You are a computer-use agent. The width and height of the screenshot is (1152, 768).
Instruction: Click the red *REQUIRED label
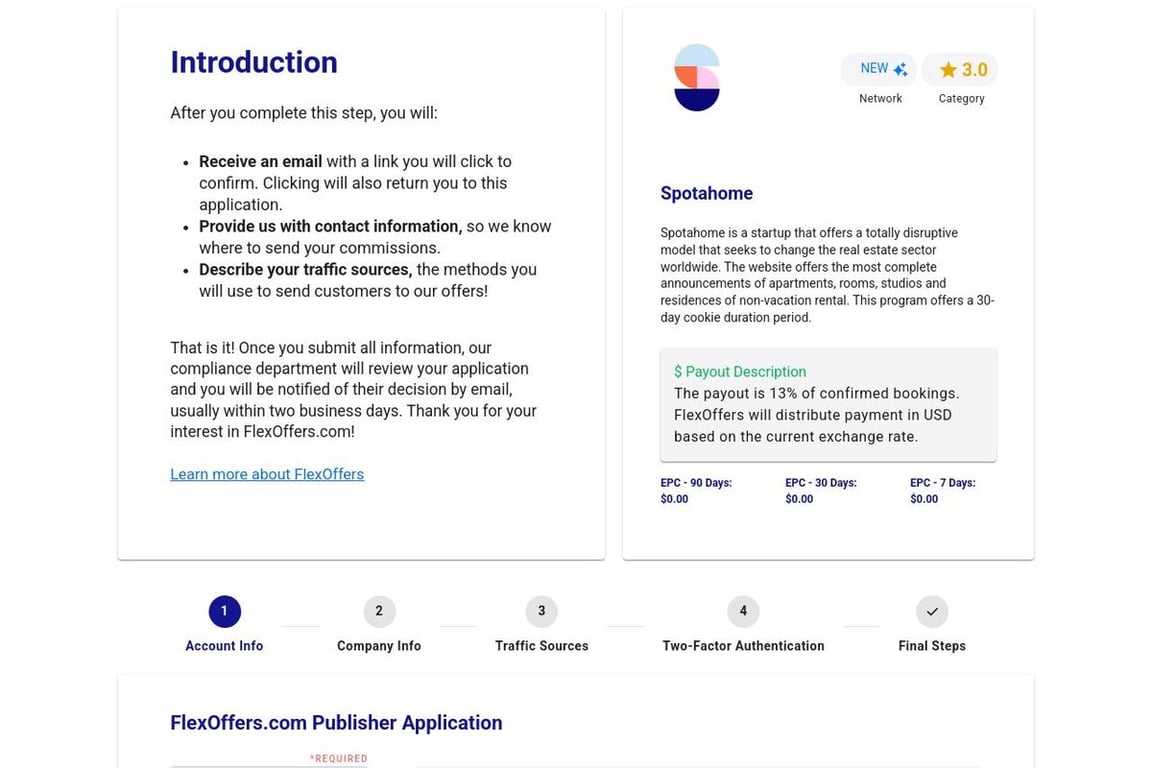click(x=339, y=758)
